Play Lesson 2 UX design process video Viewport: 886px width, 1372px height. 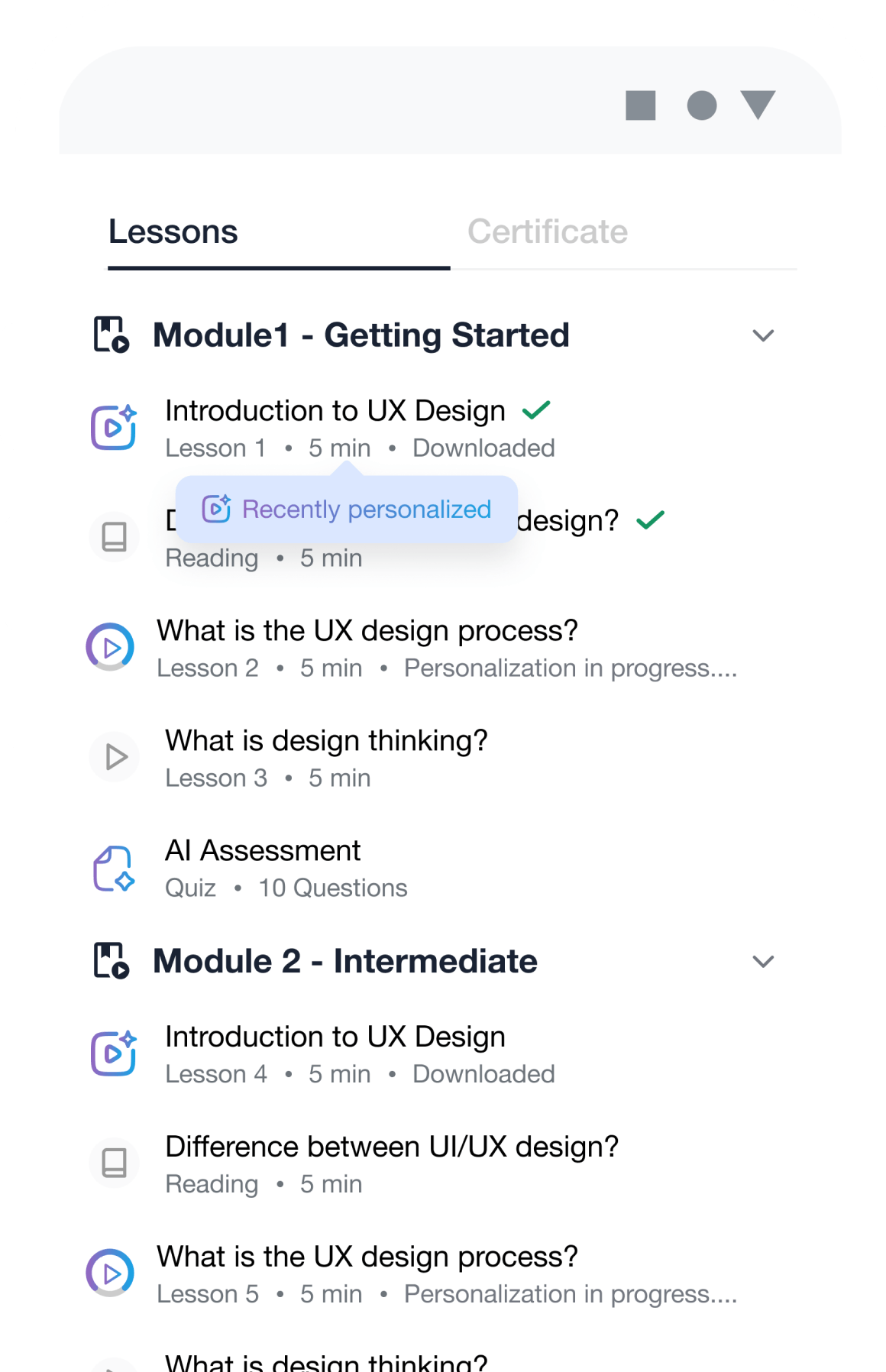pos(110,648)
